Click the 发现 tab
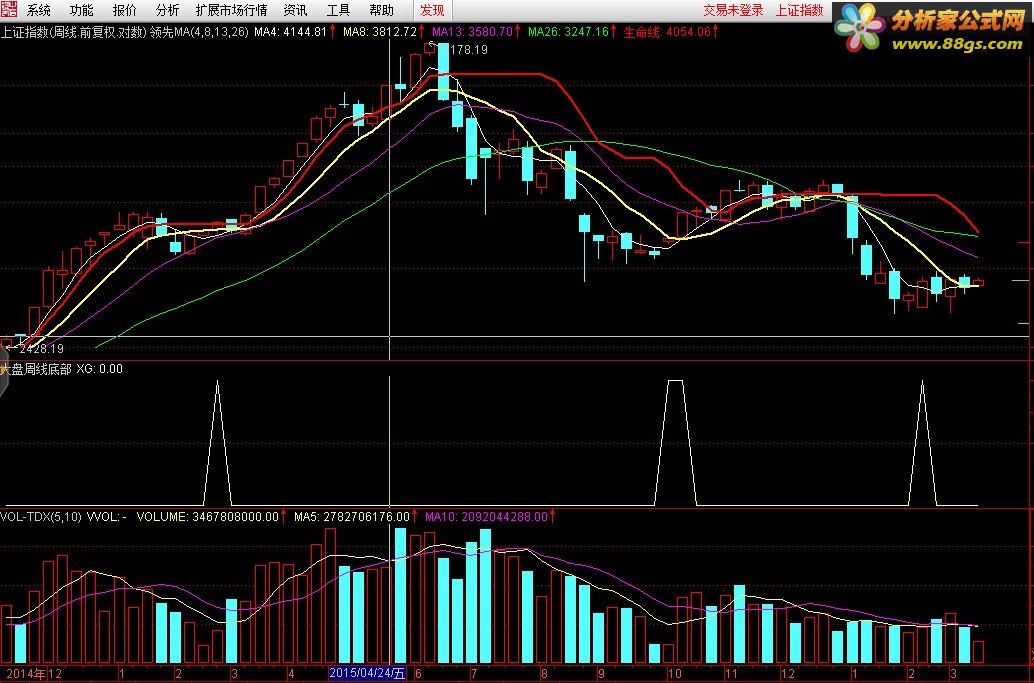This screenshot has height=683, width=1034. [433, 10]
